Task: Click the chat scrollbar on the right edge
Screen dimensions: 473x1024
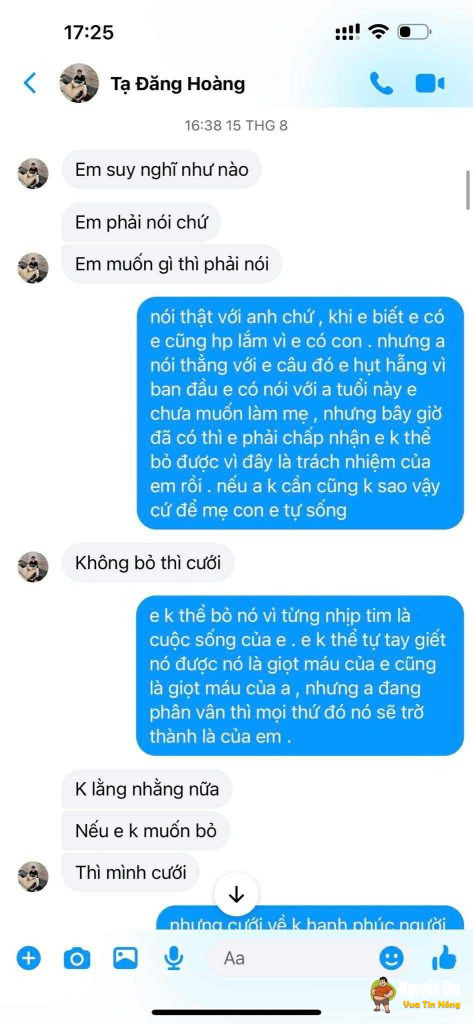Action: (x=468, y=190)
